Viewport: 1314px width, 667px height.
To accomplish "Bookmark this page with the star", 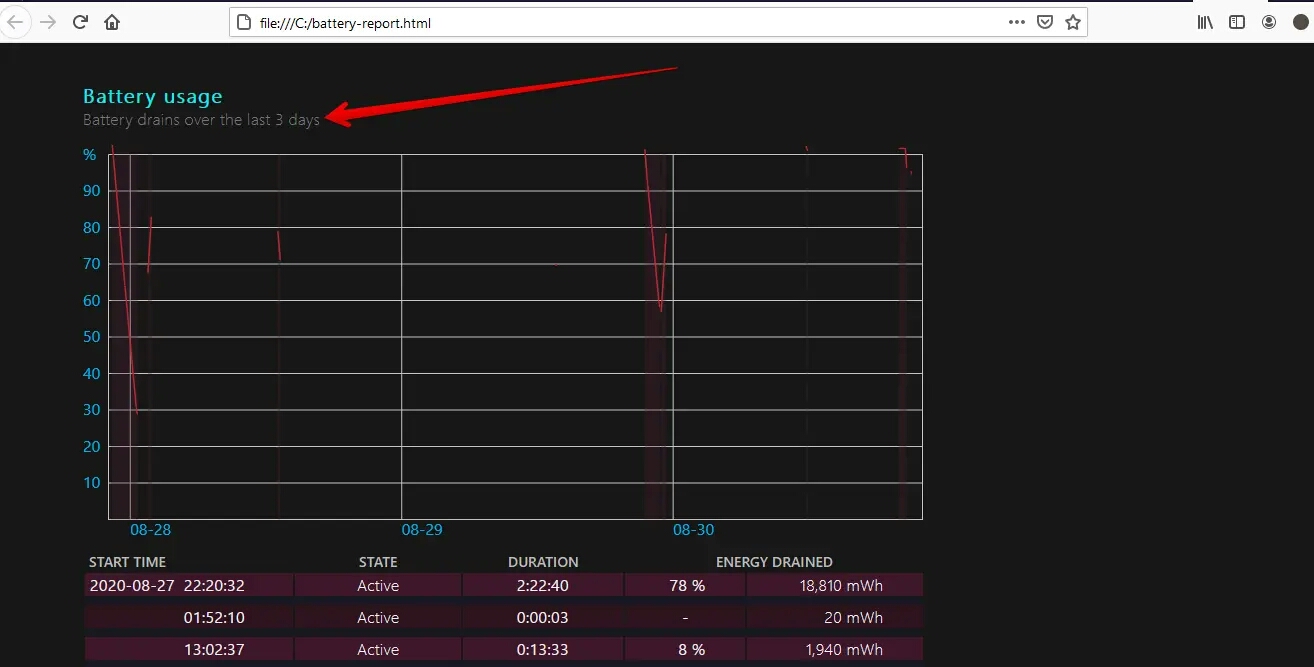I will (x=1073, y=22).
